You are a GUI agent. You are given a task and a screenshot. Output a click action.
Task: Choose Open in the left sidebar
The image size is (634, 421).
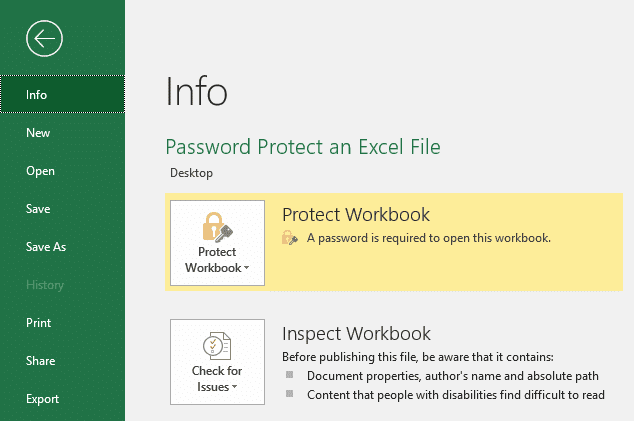(x=40, y=171)
